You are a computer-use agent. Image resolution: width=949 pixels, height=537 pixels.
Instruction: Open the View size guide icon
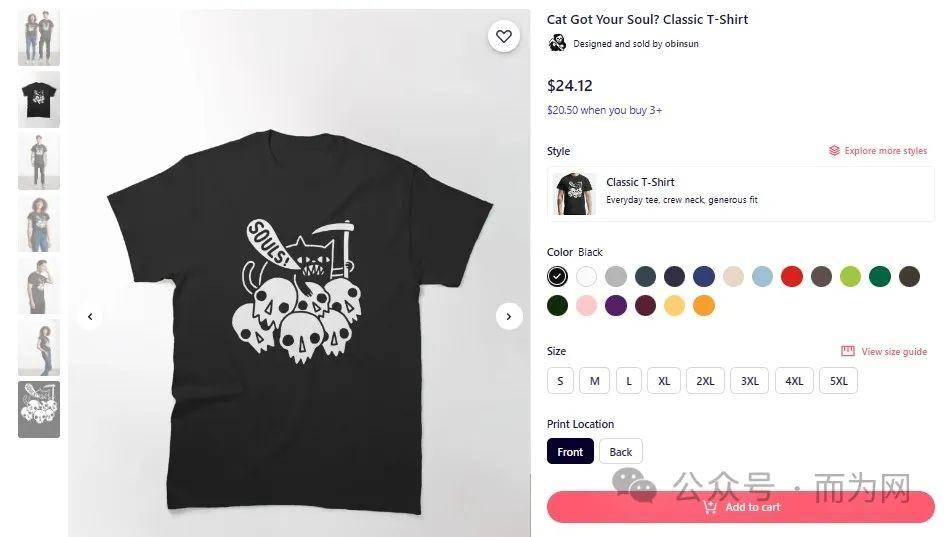[848, 351]
